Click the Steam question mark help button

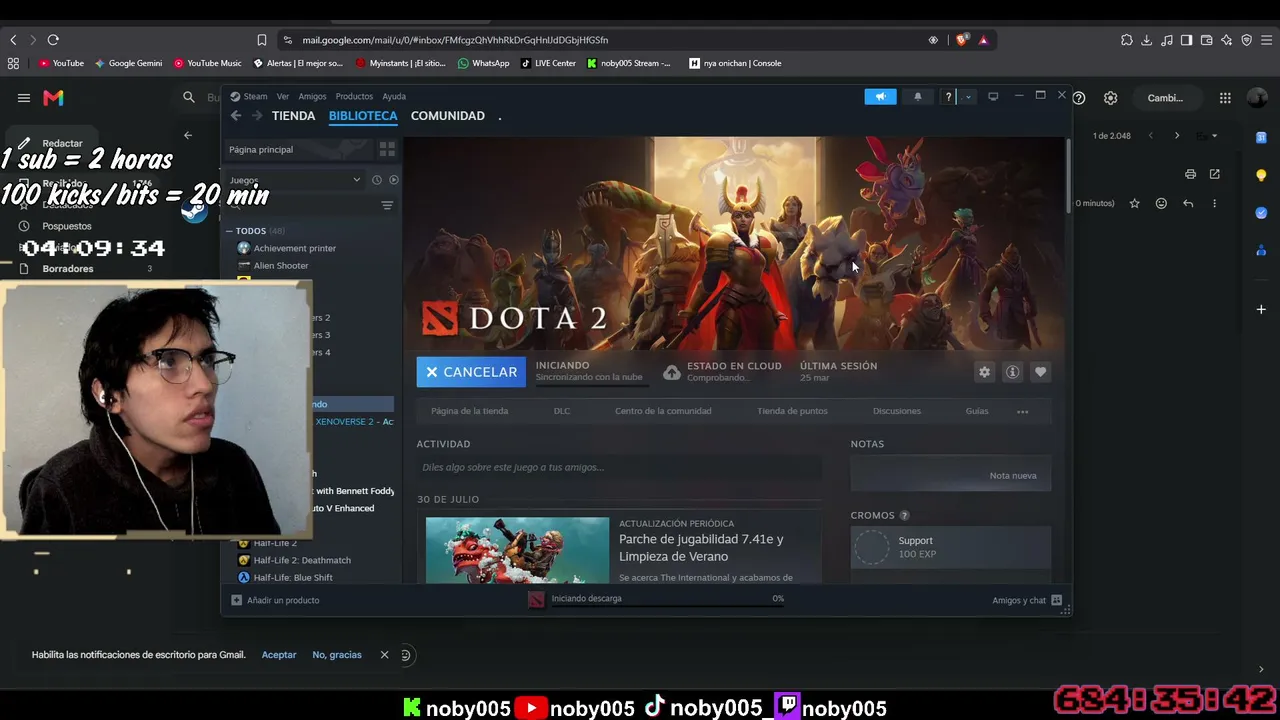pyautogui.click(x=948, y=97)
